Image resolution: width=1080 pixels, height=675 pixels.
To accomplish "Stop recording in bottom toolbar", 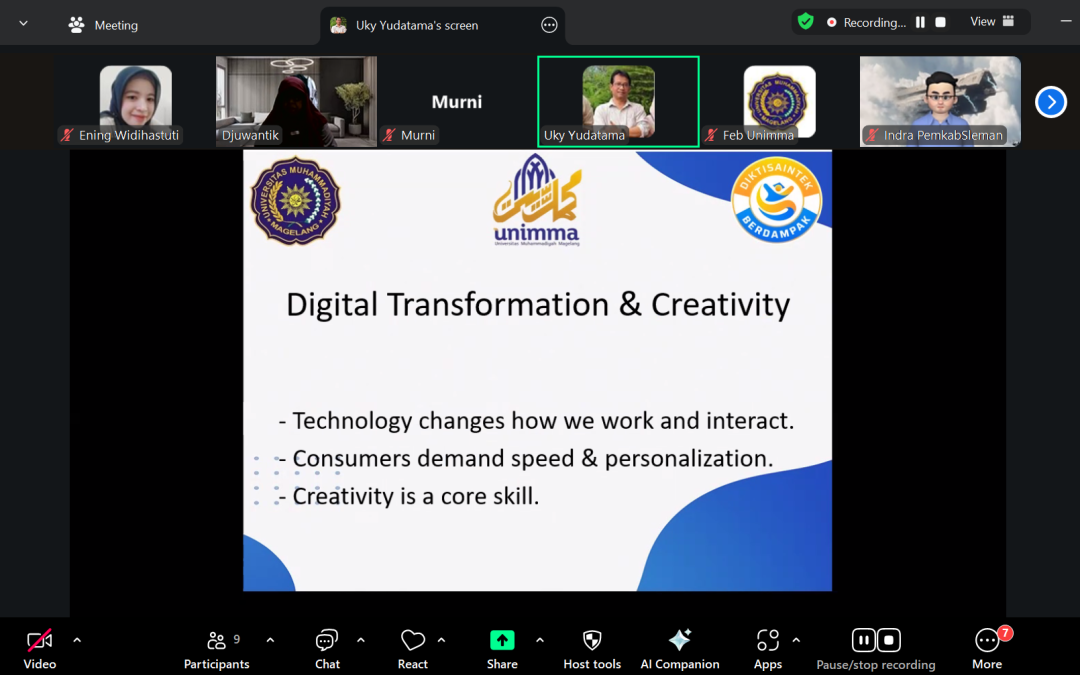I will point(889,640).
